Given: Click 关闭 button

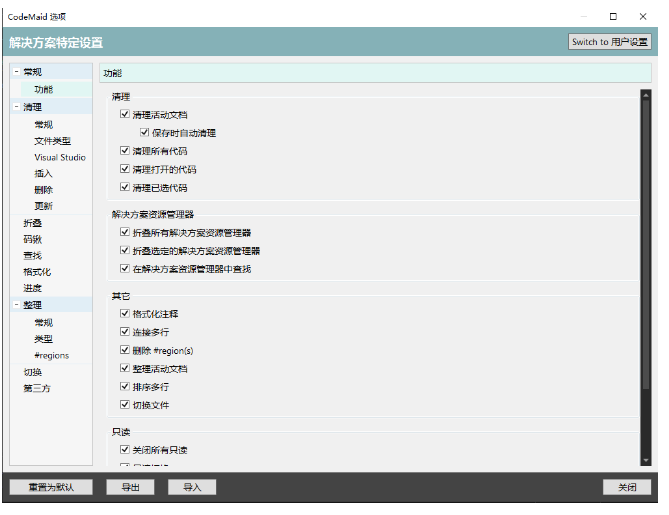Looking at the screenshot, I should pos(627,487).
